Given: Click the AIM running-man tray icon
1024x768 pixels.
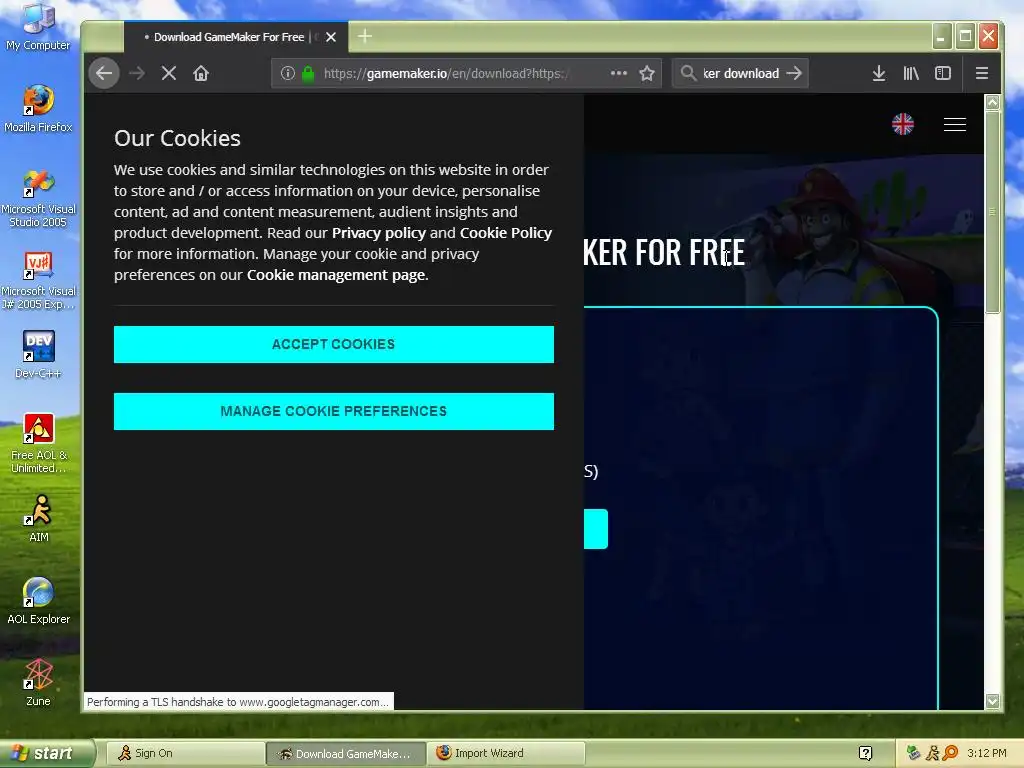Looking at the screenshot, I should point(932,753).
